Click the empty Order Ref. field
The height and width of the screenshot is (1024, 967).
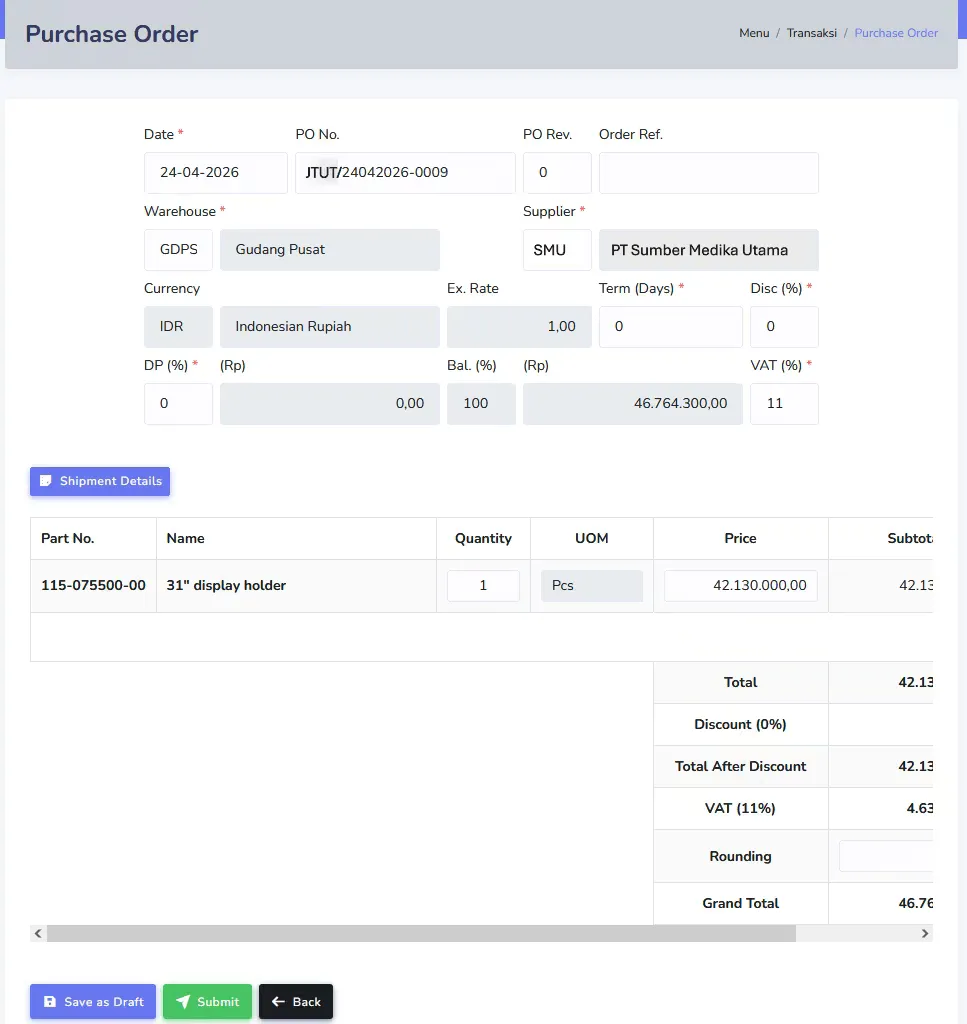tap(708, 172)
